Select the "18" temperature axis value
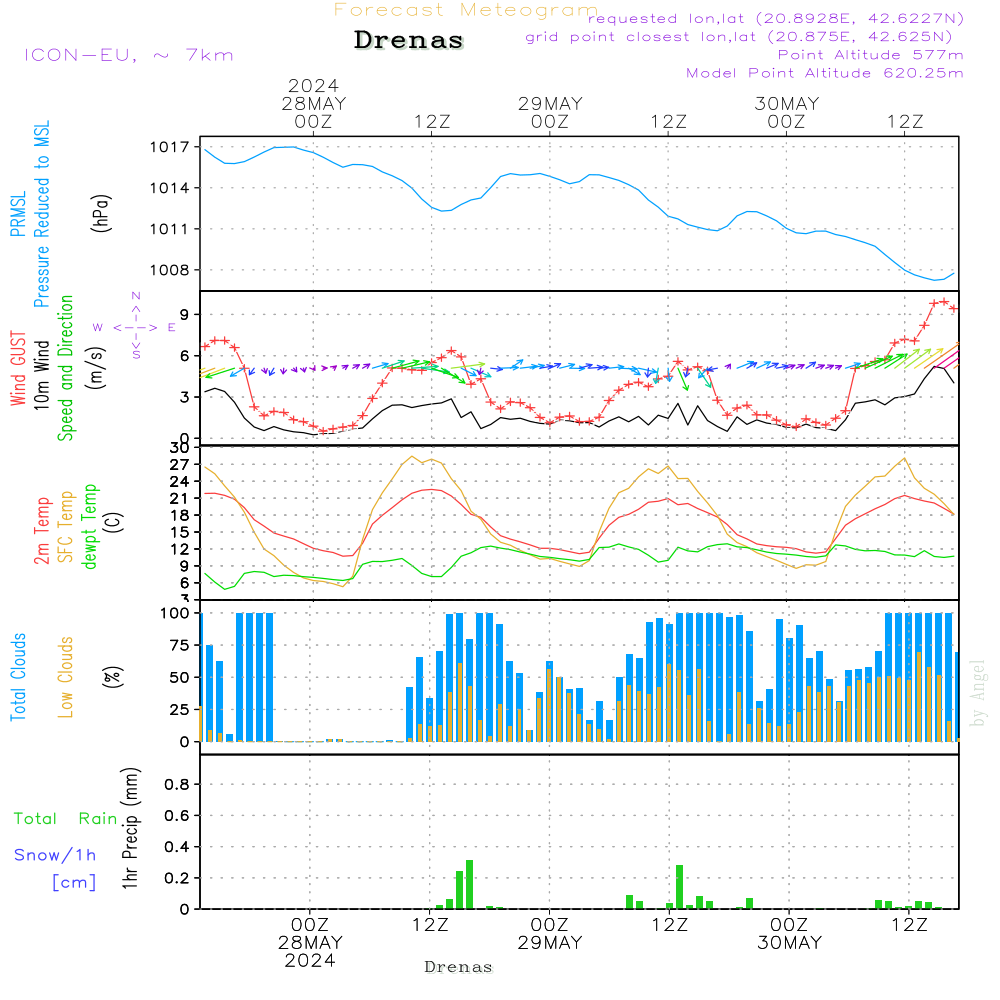 (180, 515)
